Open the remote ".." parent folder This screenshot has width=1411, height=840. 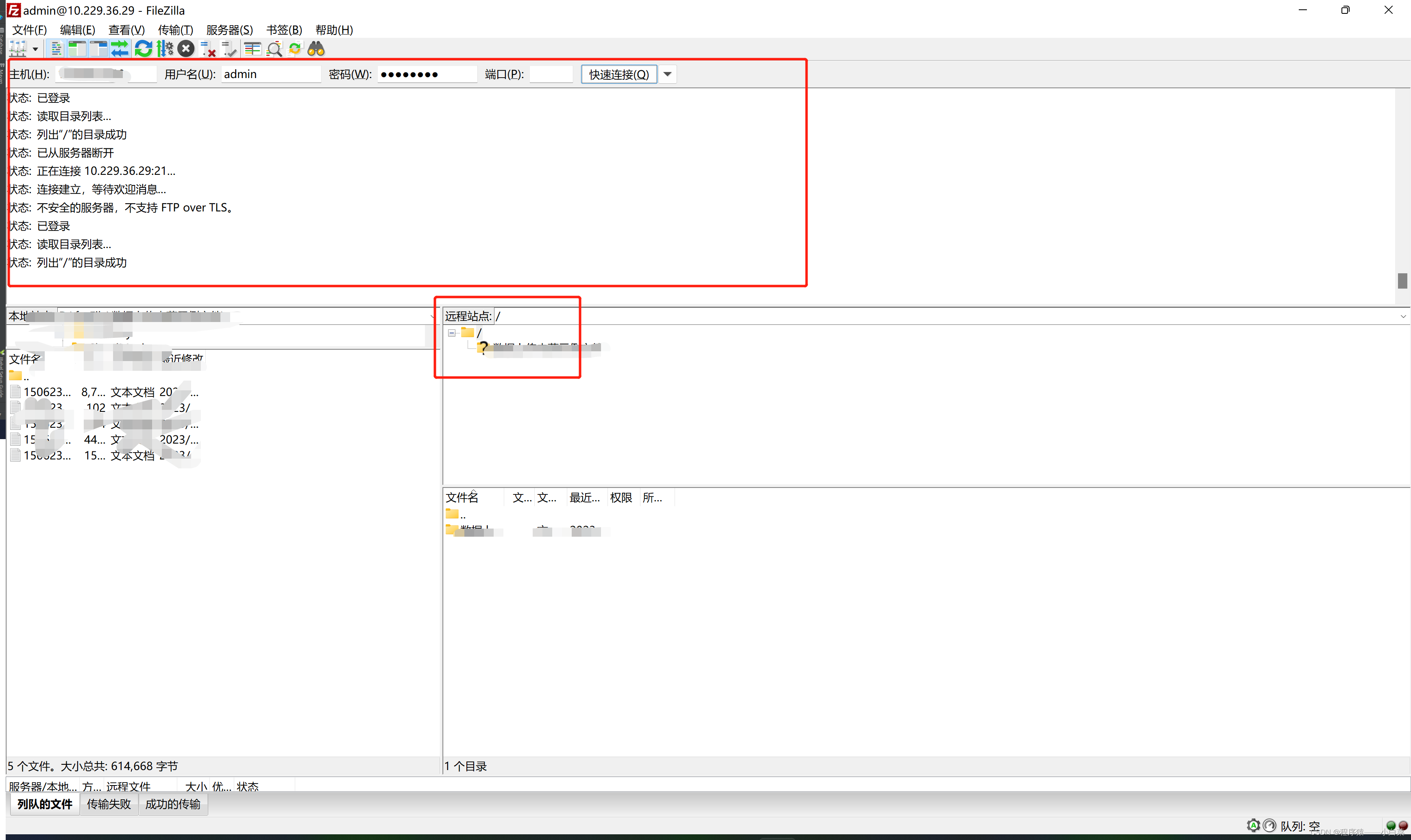[x=455, y=514]
